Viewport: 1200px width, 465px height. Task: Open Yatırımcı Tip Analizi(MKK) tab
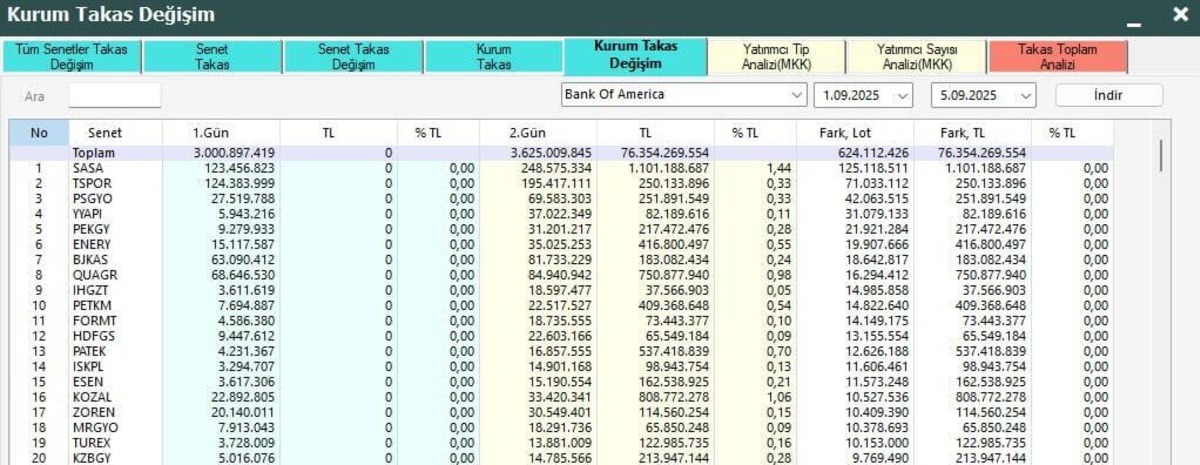[777, 57]
